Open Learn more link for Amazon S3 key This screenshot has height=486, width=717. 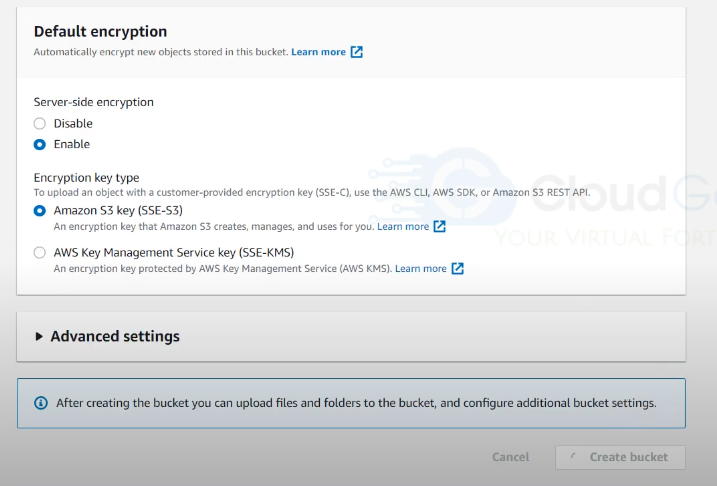(403, 227)
